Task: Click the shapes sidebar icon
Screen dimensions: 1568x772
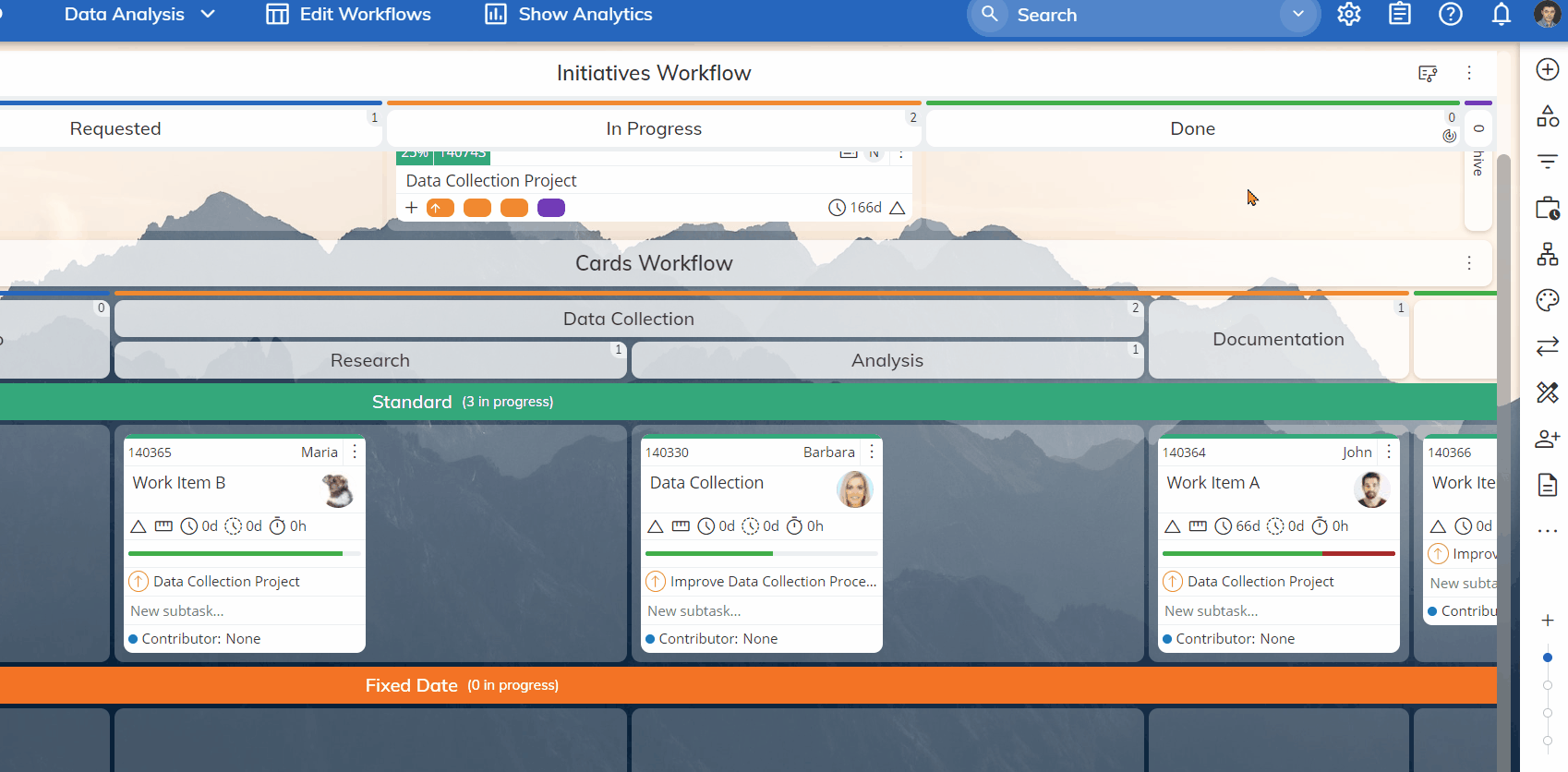Action: (1548, 115)
